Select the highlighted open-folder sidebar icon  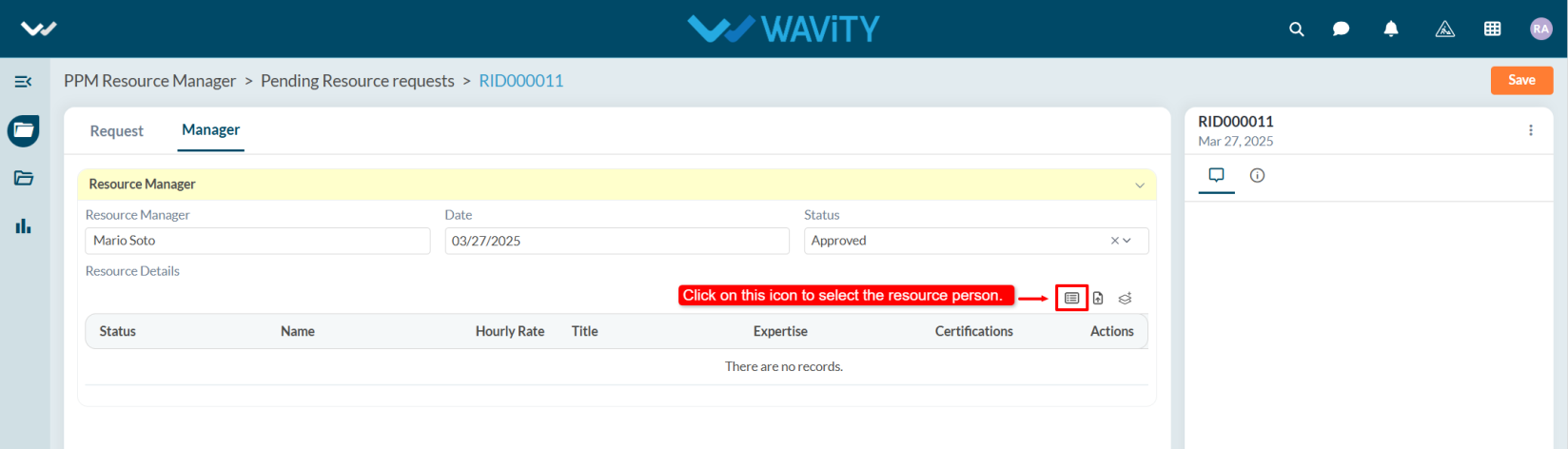tap(24, 130)
